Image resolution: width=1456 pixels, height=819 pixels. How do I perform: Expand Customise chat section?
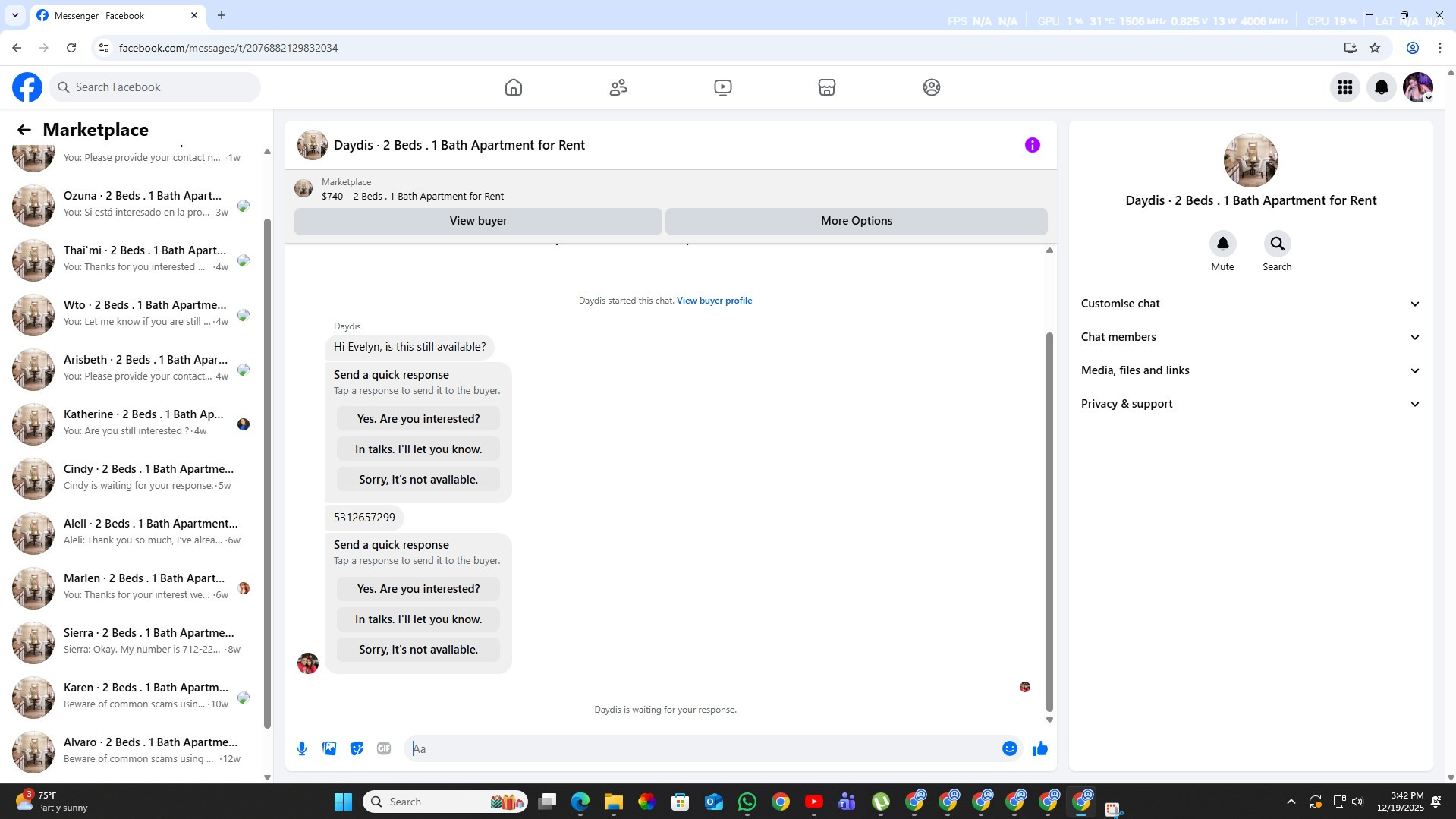1250,304
